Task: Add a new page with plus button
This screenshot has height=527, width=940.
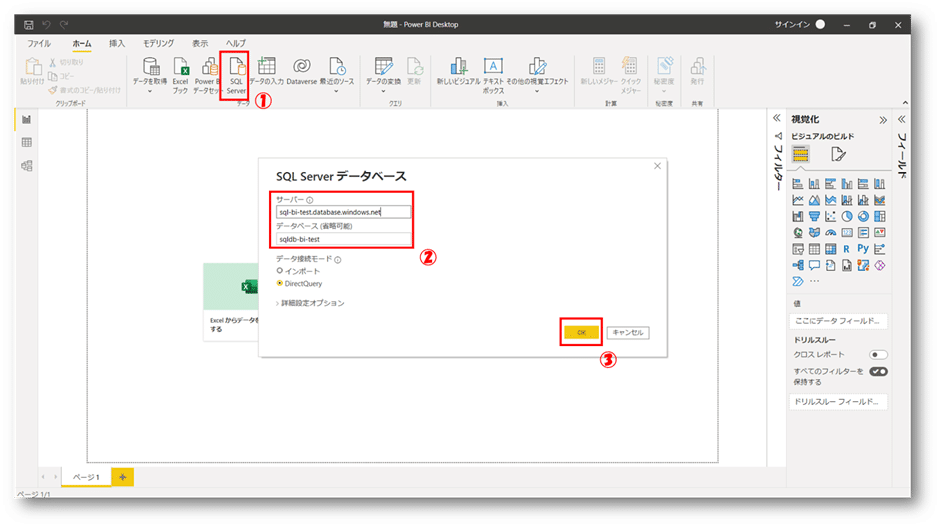Action: coord(122,477)
